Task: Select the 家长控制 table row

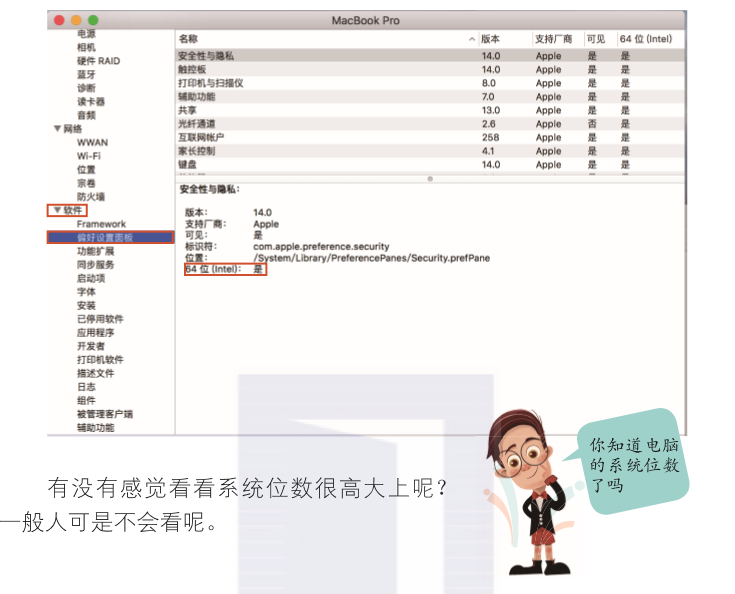Action: coord(430,151)
